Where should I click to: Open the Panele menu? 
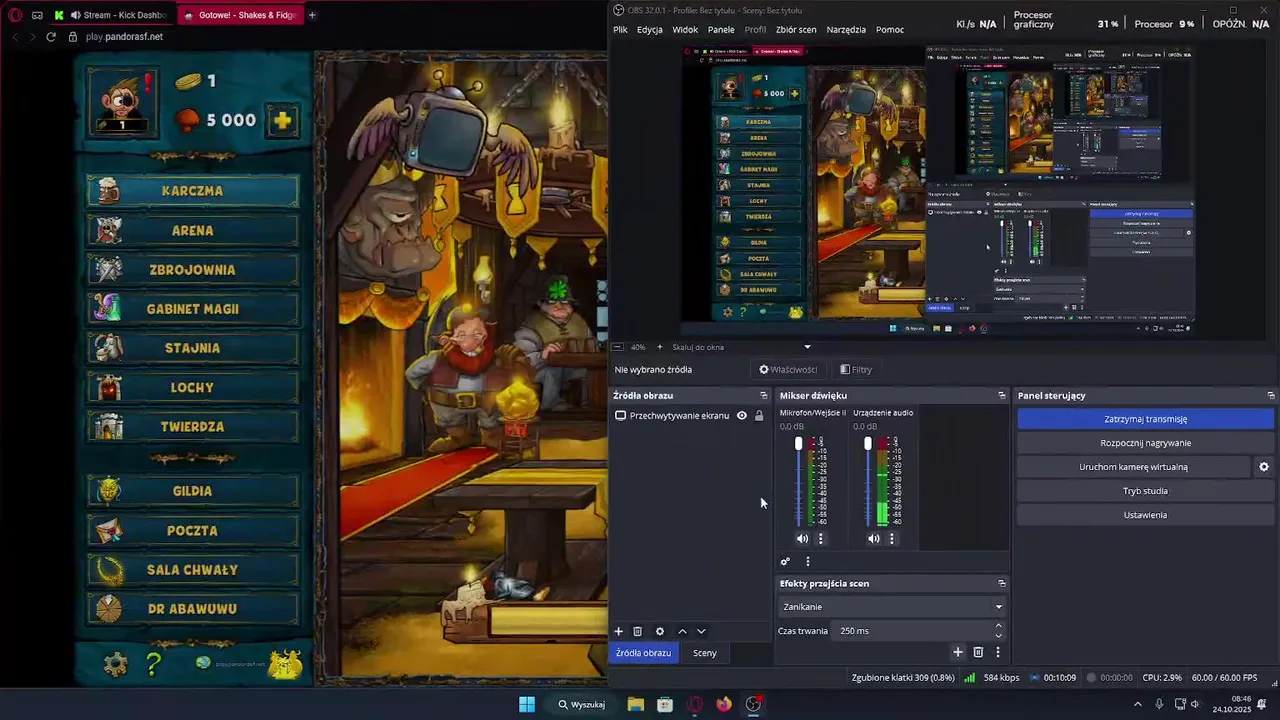[x=721, y=30]
